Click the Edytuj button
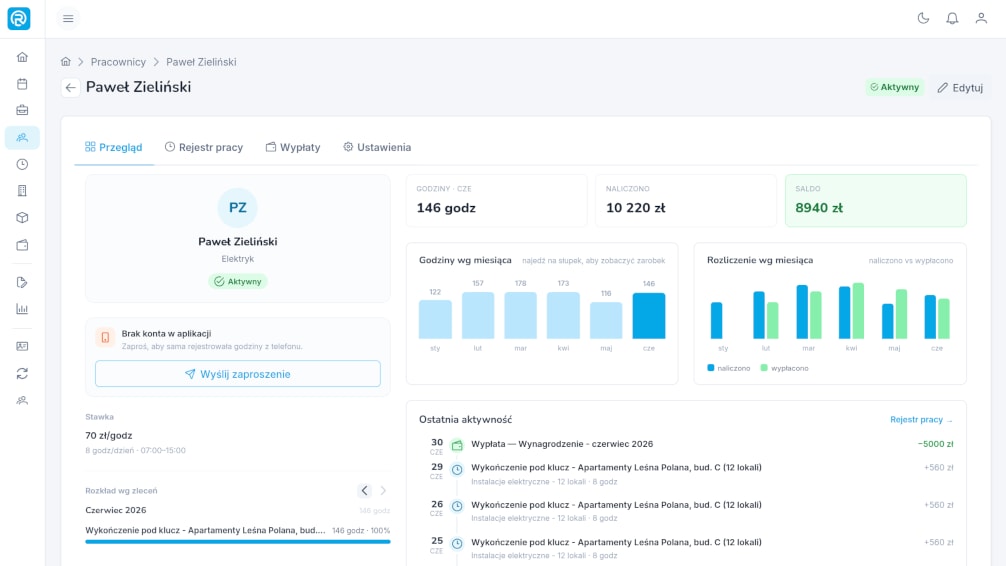The height and width of the screenshot is (566, 1006). click(x=960, y=88)
